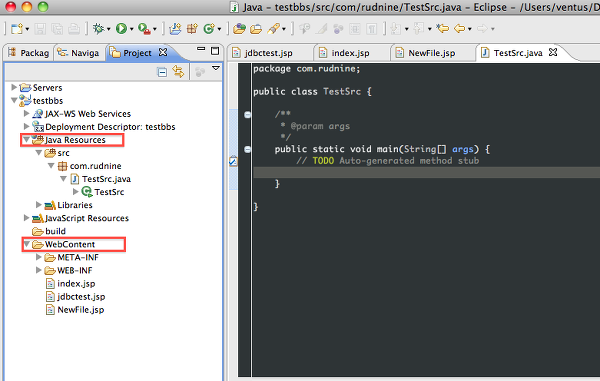Click the Run External Tools icon
This screenshot has width=600, height=381.
[x=144, y=29]
